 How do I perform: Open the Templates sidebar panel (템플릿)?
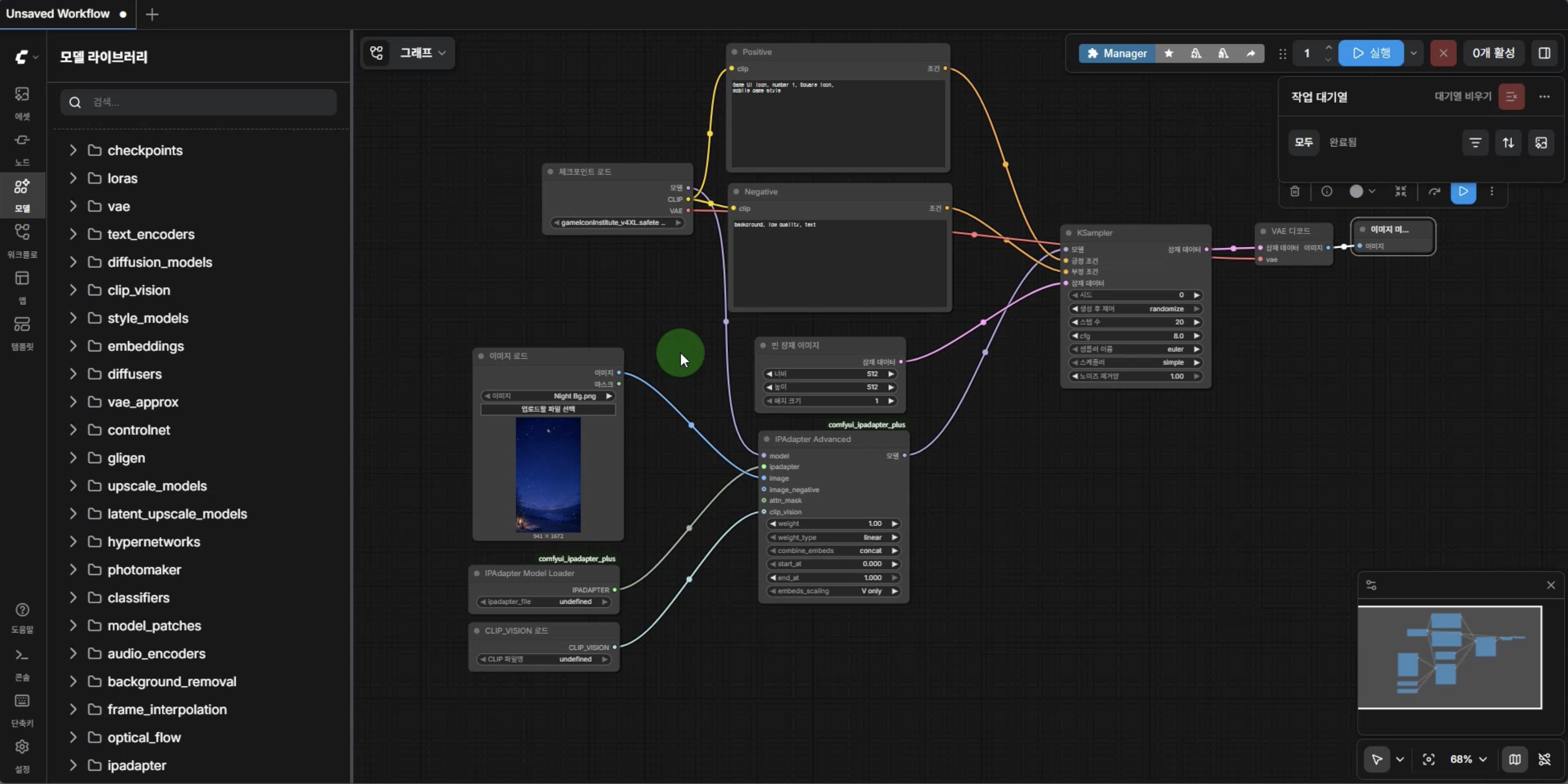pyautogui.click(x=22, y=333)
